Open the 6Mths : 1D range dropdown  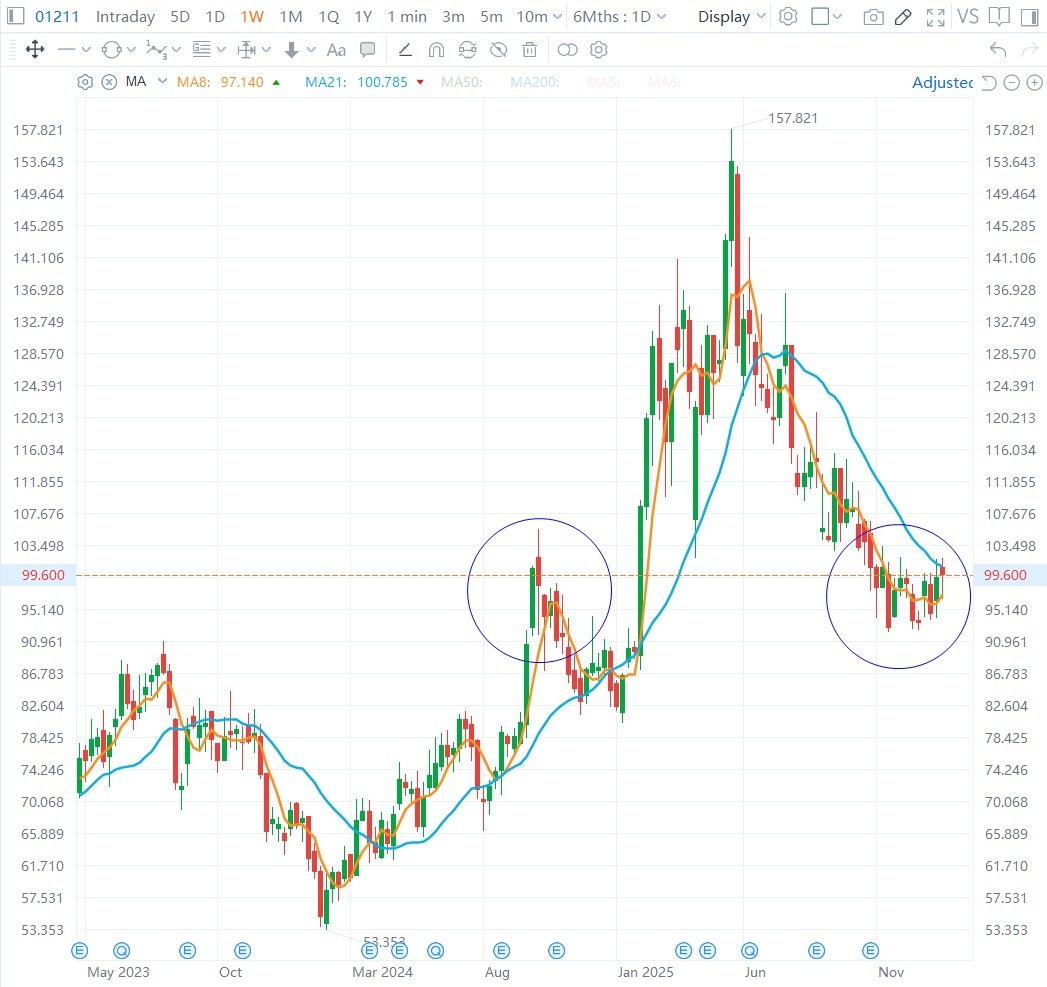click(619, 17)
